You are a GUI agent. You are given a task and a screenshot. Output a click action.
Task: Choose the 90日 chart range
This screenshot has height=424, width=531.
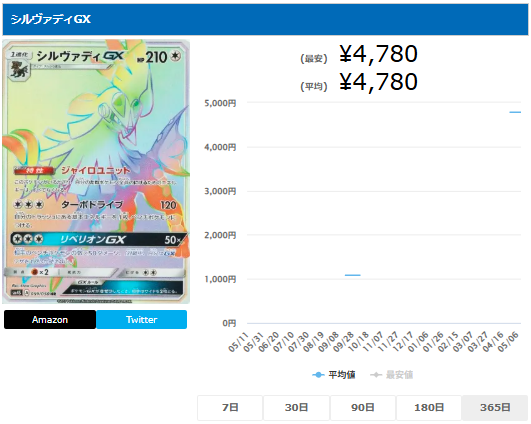[363, 407]
